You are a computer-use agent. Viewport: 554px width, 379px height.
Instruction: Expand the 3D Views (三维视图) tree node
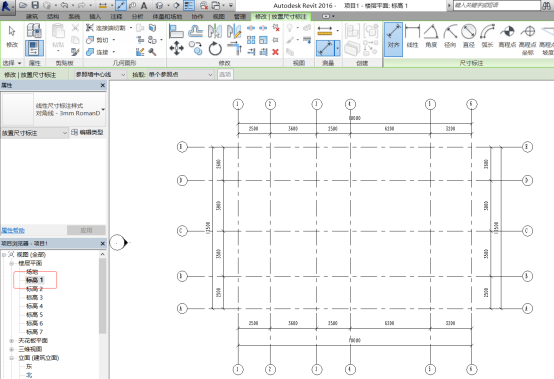click(x=12, y=349)
